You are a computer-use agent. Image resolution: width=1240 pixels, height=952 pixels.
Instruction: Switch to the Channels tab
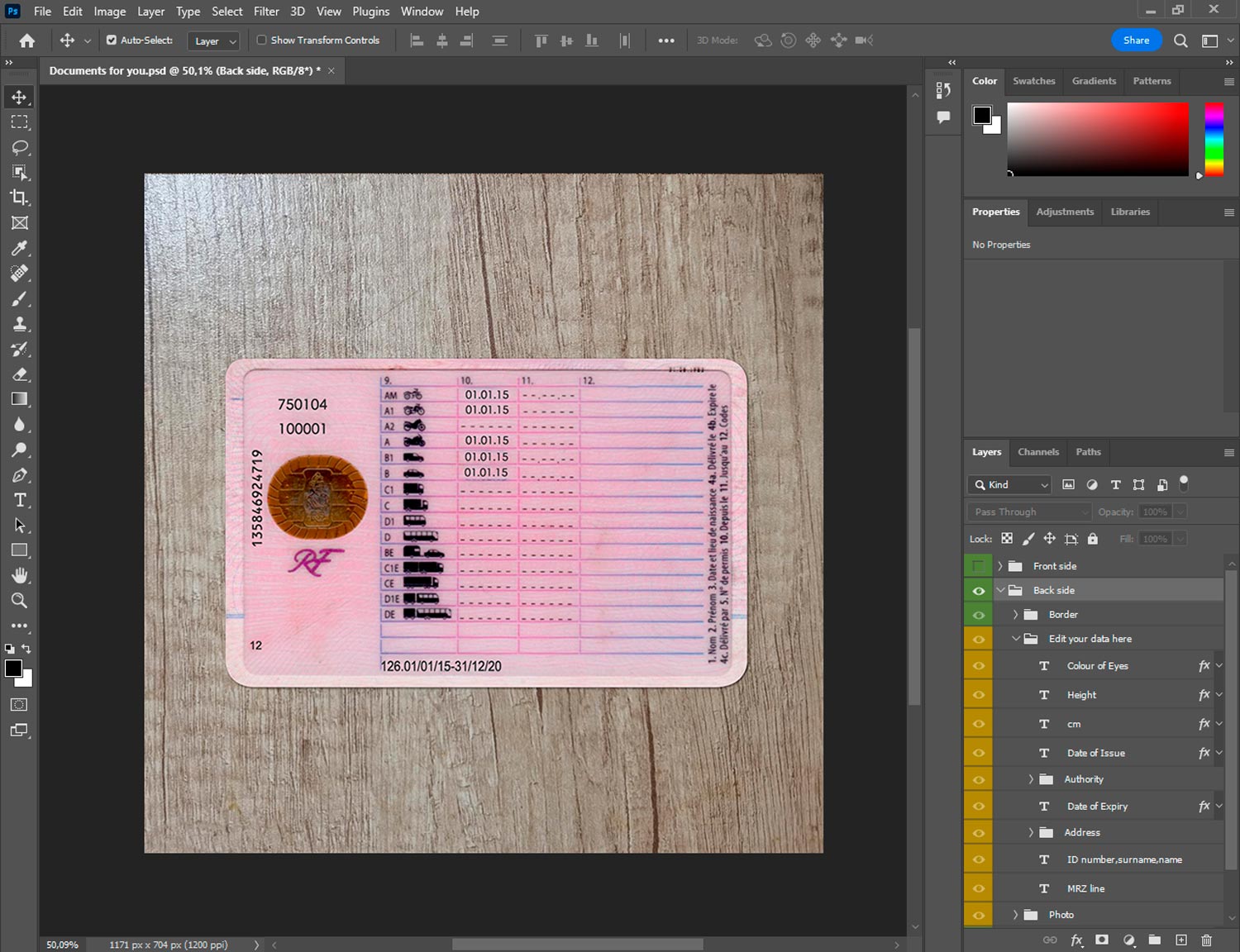tap(1037, 452)
